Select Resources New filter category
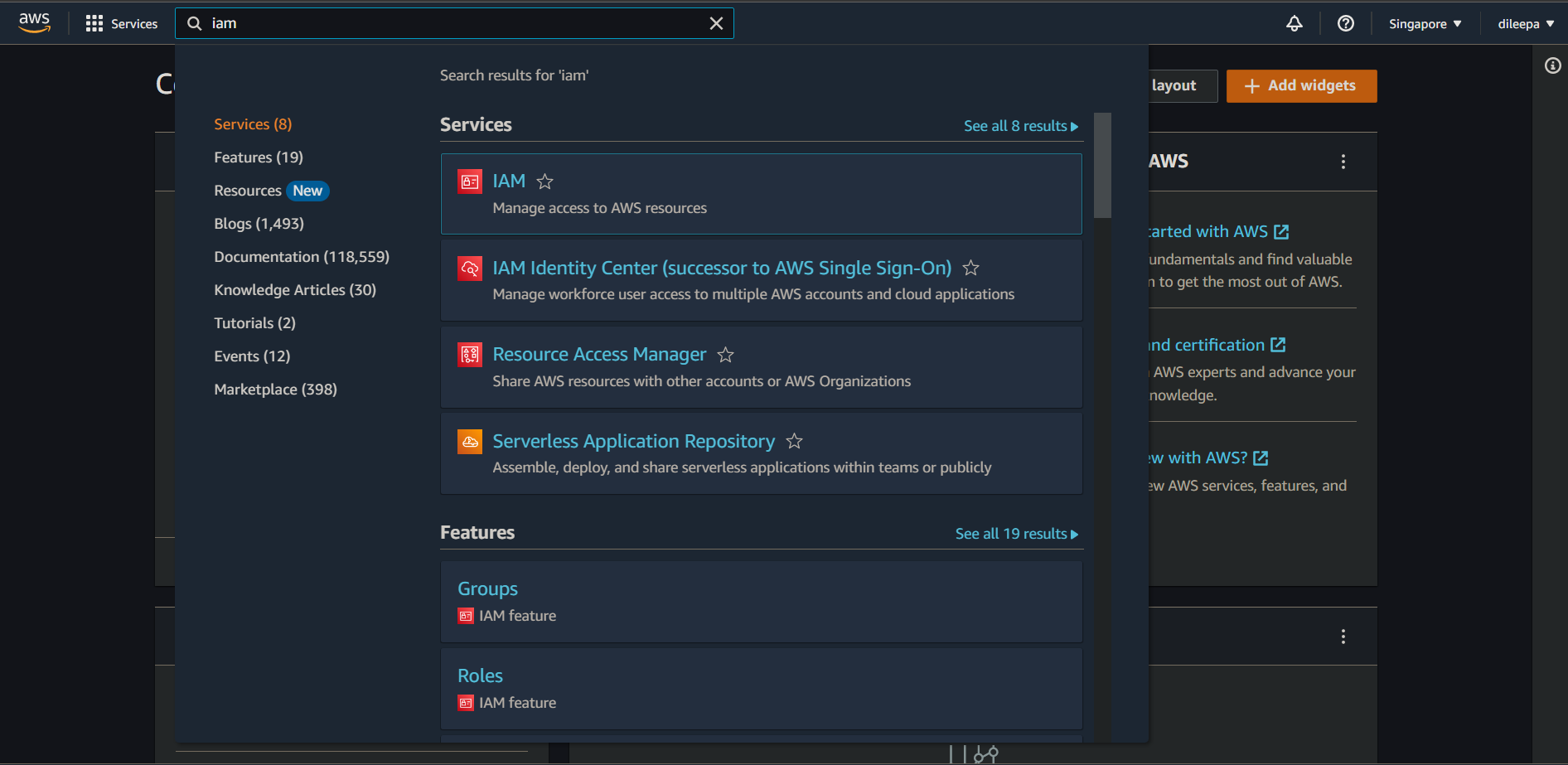The image size is (1568, 765). 272,191
